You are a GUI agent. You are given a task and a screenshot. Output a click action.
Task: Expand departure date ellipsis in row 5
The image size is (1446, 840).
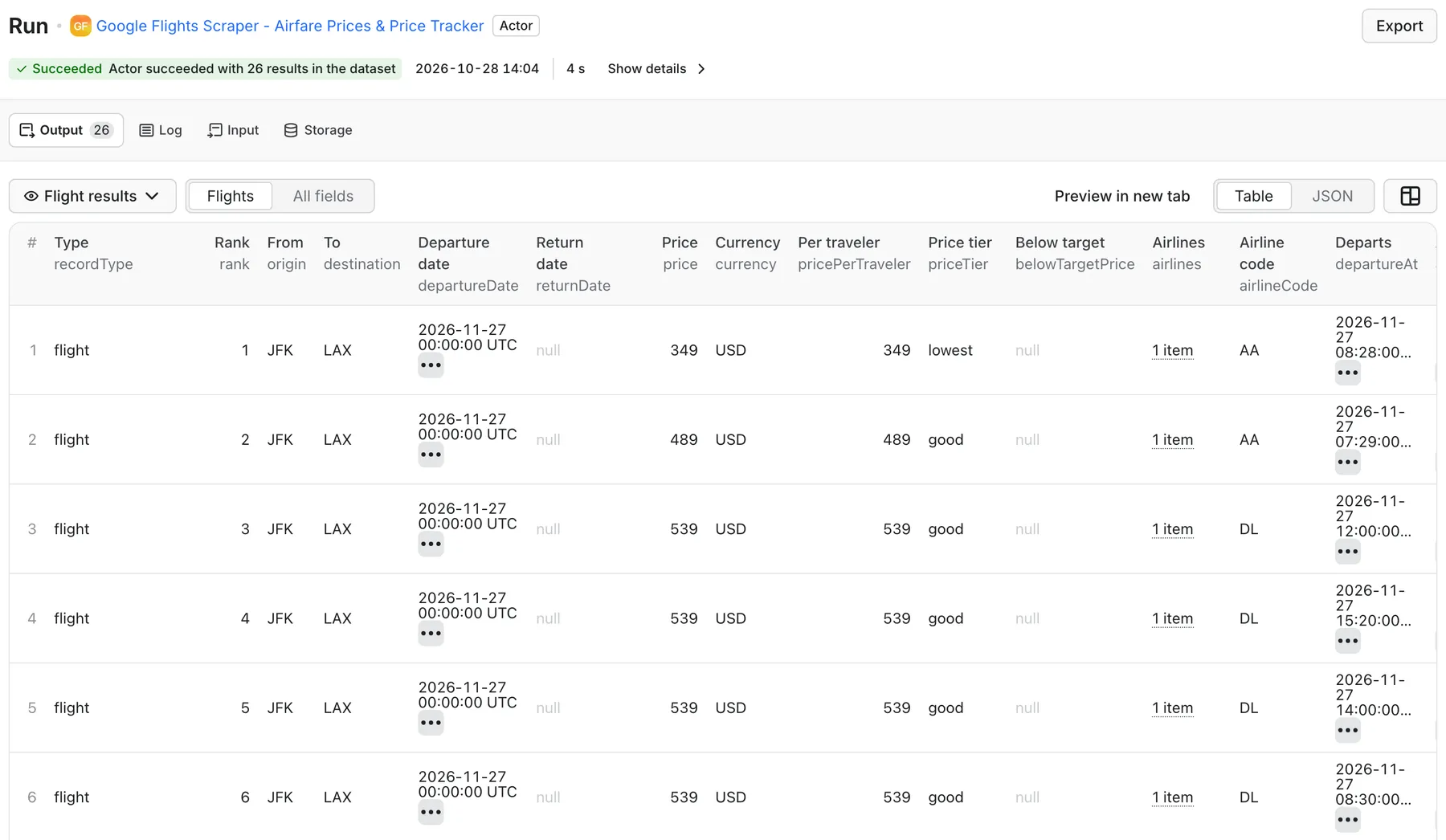coord(431,723)
